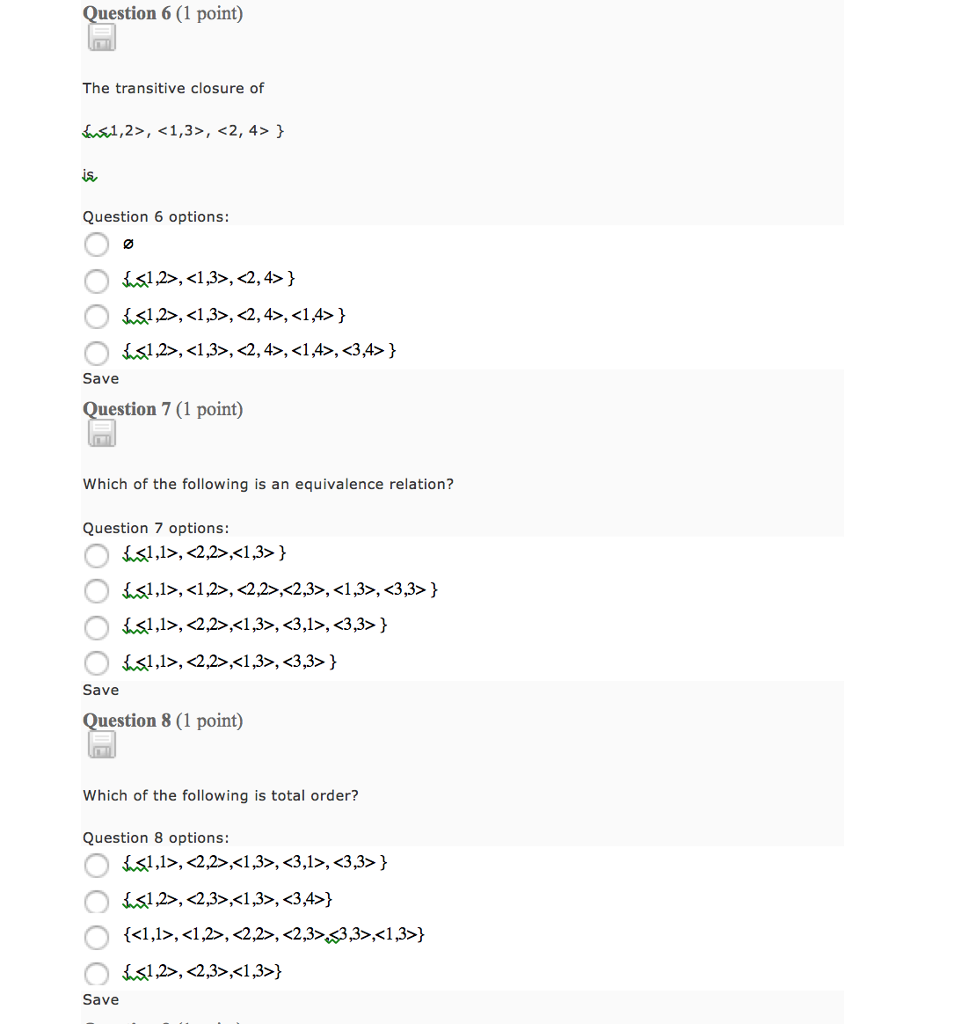This screenshot has width=976, height=1024.
Task: Choose Question 6 option ending with <2, 4> }
Action: (x=97, y=281)
